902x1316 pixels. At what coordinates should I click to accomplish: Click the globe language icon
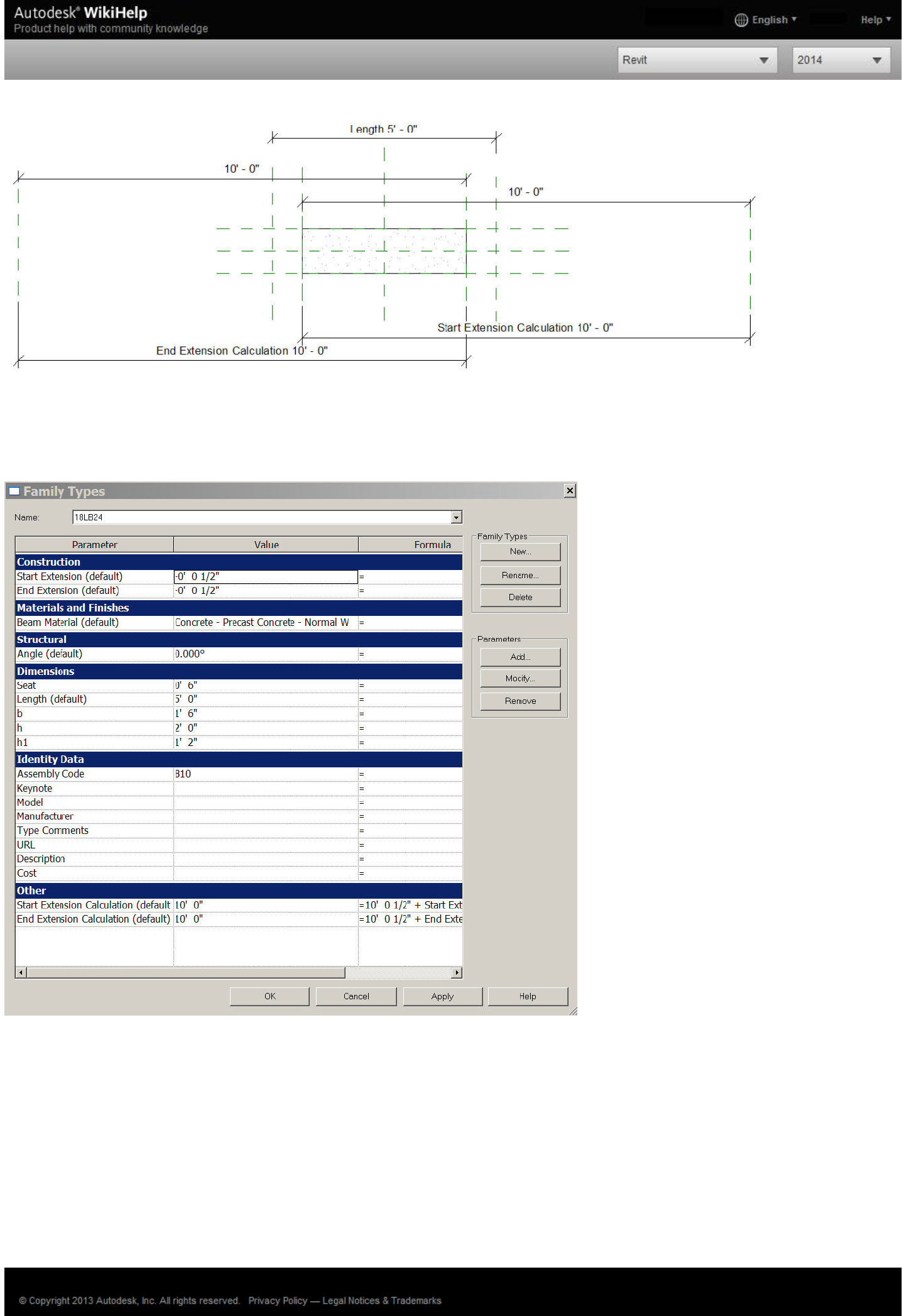point(741,20)
